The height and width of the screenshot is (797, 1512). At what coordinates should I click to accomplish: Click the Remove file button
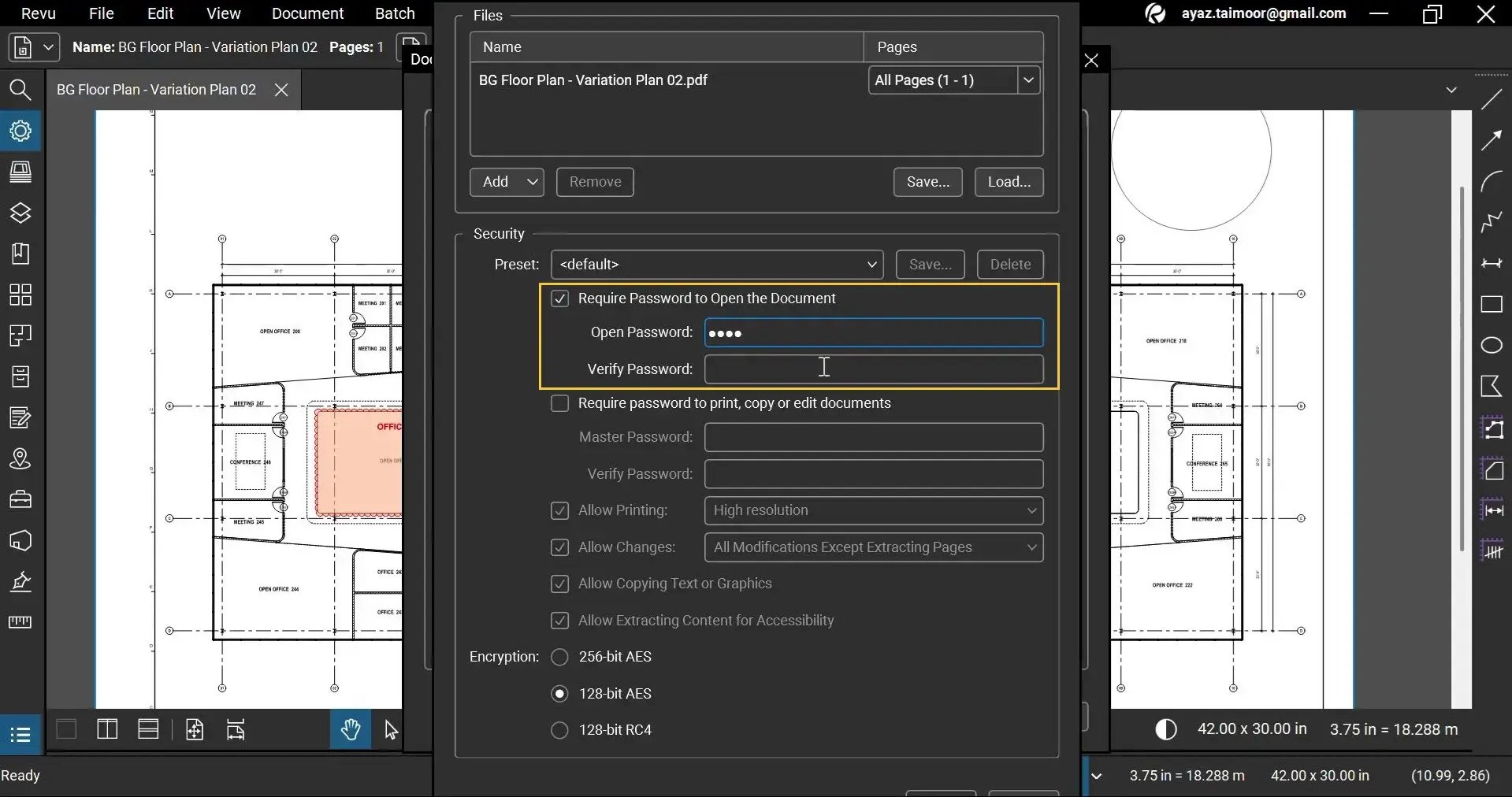[x=595, y=182]
